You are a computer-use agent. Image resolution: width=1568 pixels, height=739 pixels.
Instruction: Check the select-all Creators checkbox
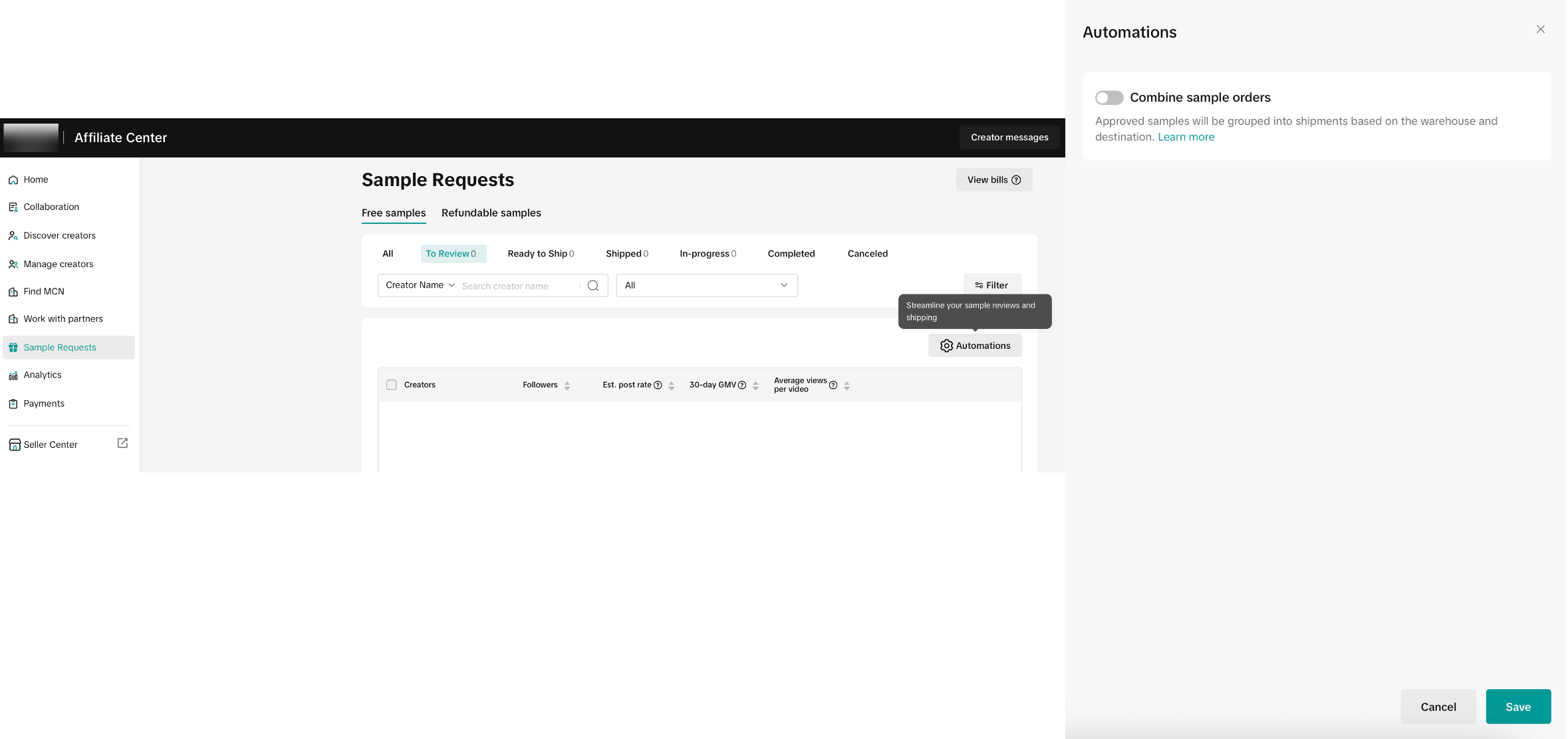pos(392,385)
